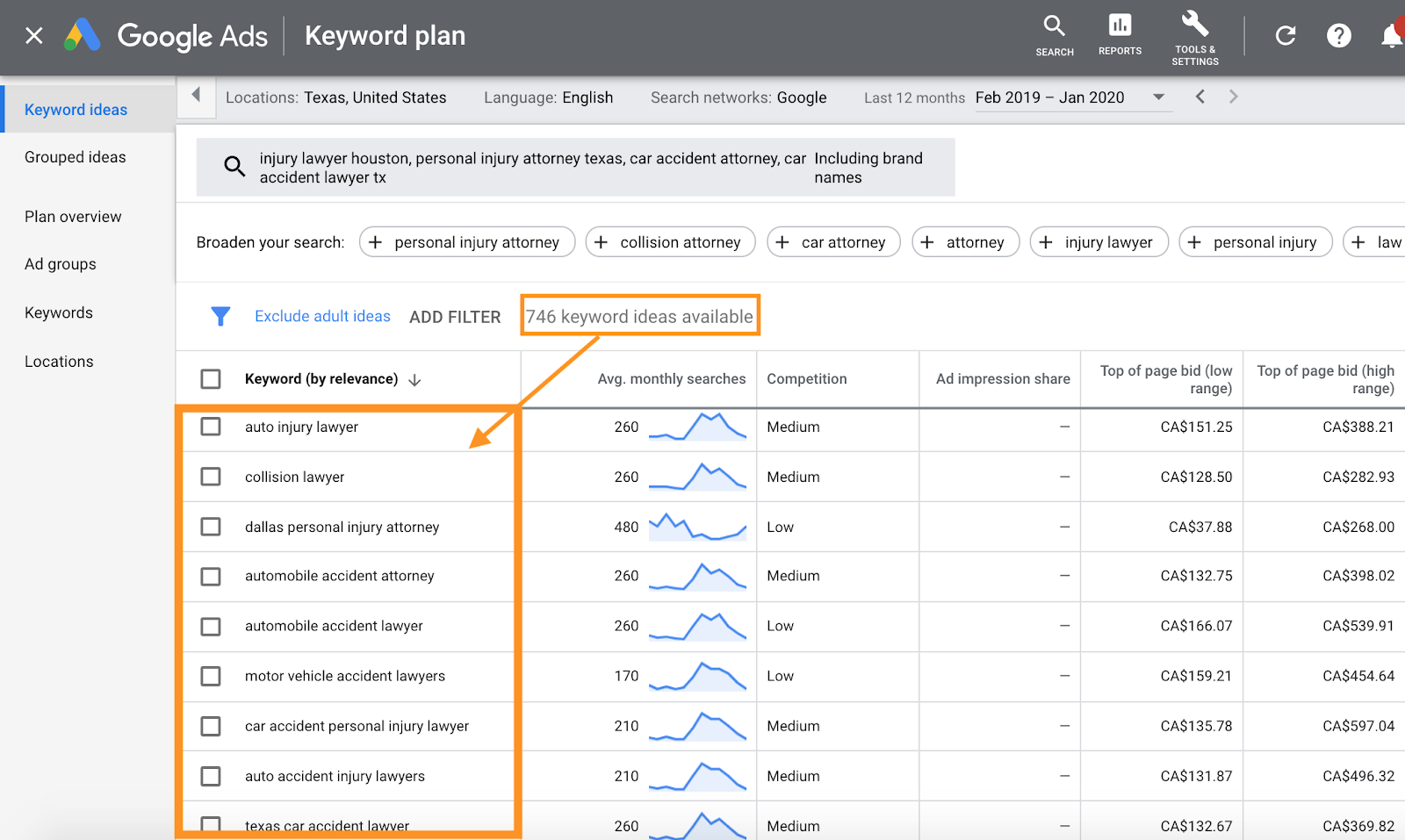Click the refresh icon
The width and height of the screenshot is (1405, 840).
coord(1286,36)
